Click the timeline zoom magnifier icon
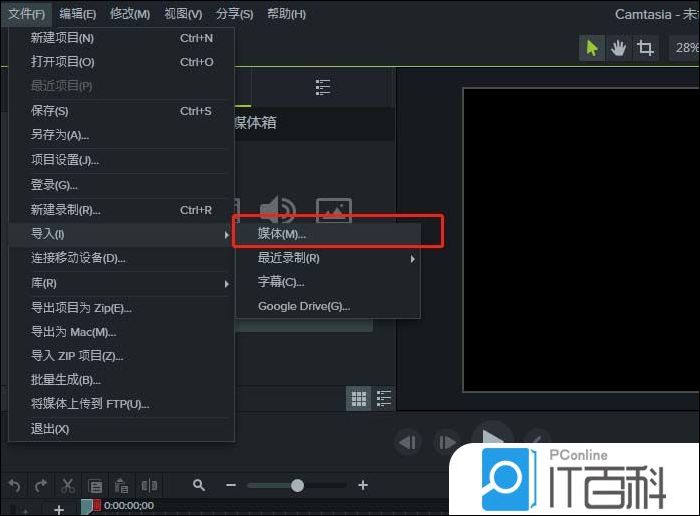 coord(199,485)
